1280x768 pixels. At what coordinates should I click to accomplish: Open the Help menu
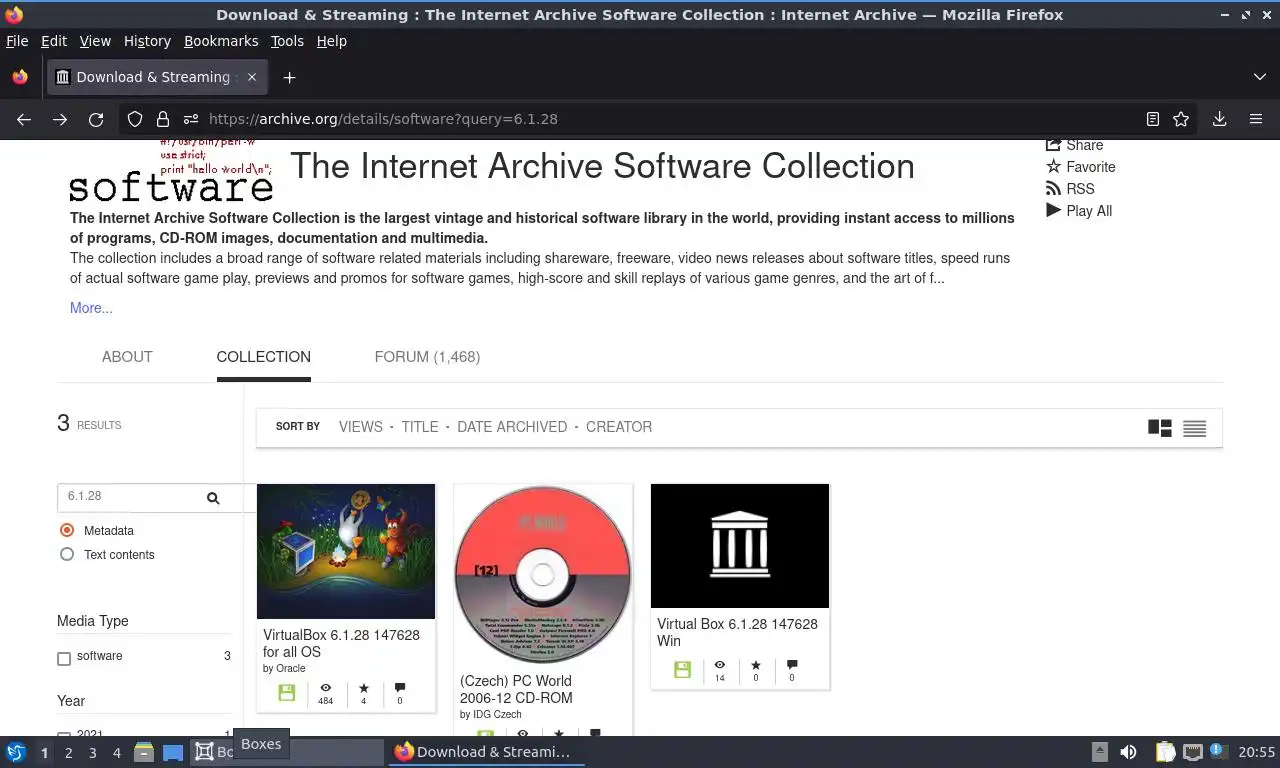(332, 41)
